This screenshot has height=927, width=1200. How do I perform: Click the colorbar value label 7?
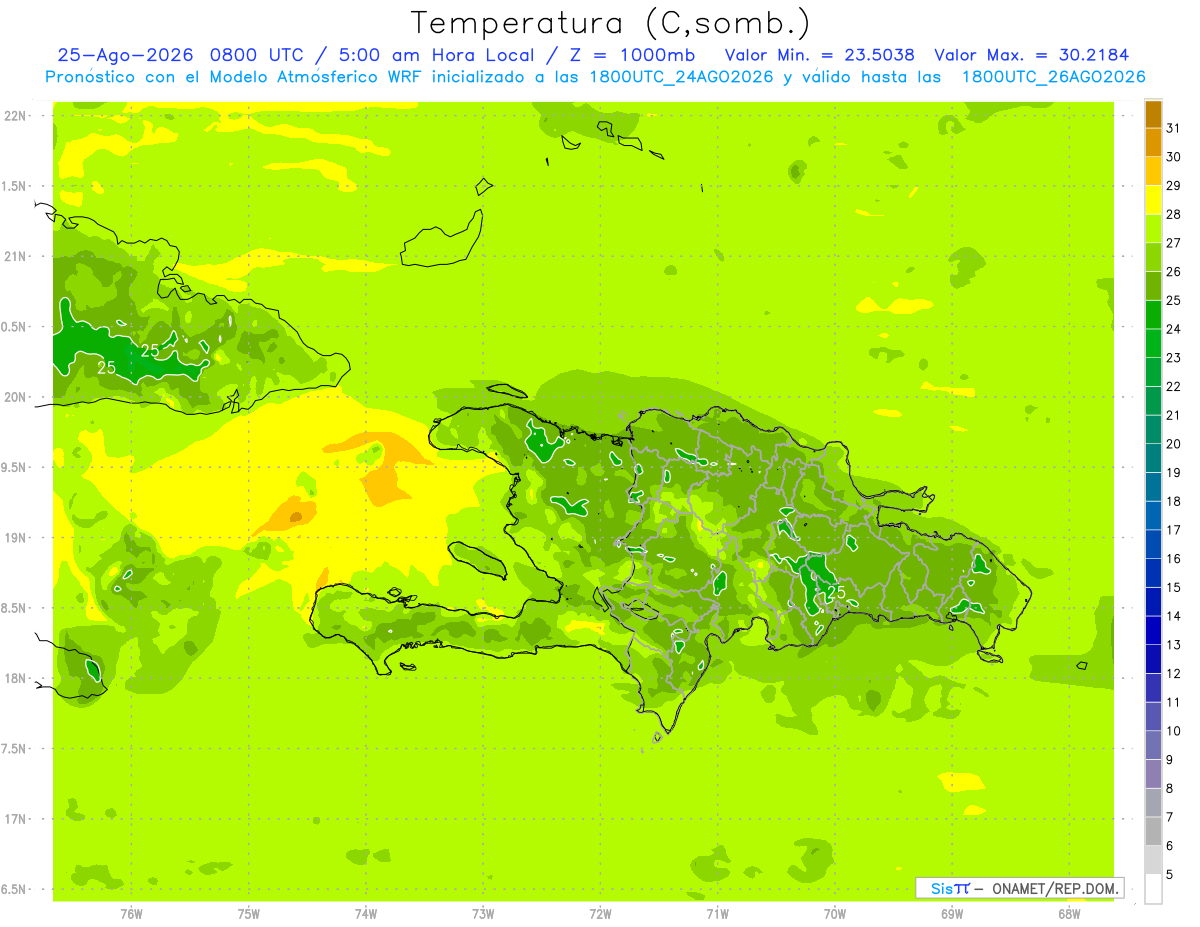1170,817
